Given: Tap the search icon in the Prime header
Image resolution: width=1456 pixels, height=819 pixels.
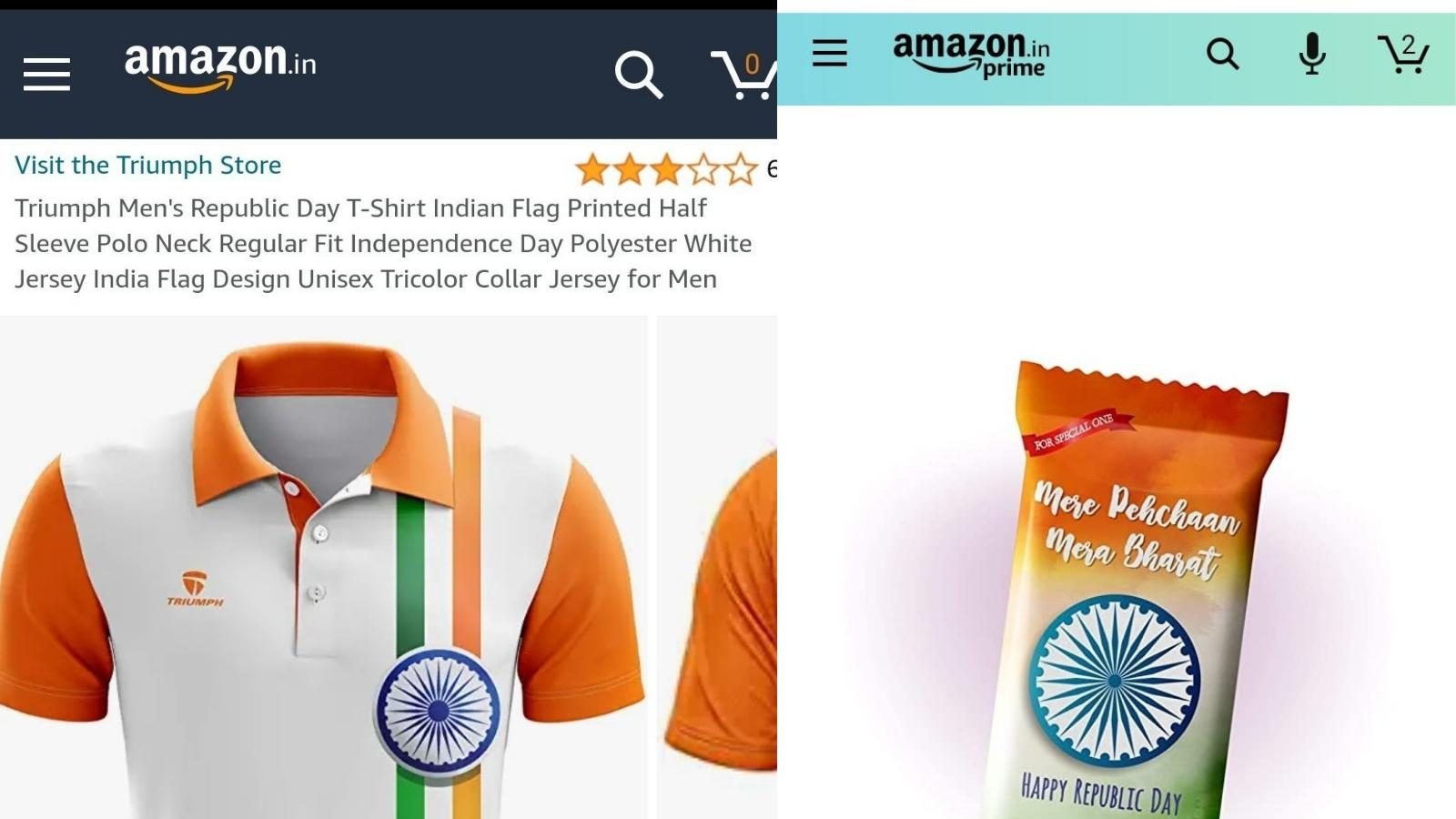Looking at the screenshot, I should 1222,54.
